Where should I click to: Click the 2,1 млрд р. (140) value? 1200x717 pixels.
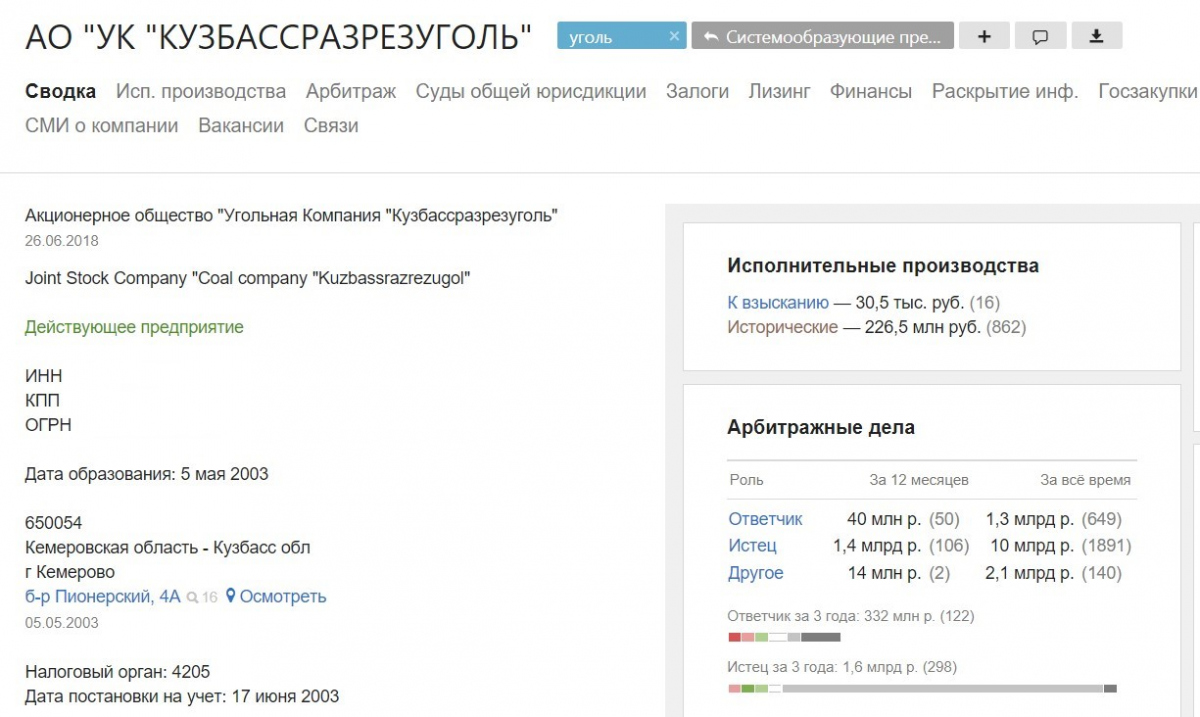(1054, 573)
